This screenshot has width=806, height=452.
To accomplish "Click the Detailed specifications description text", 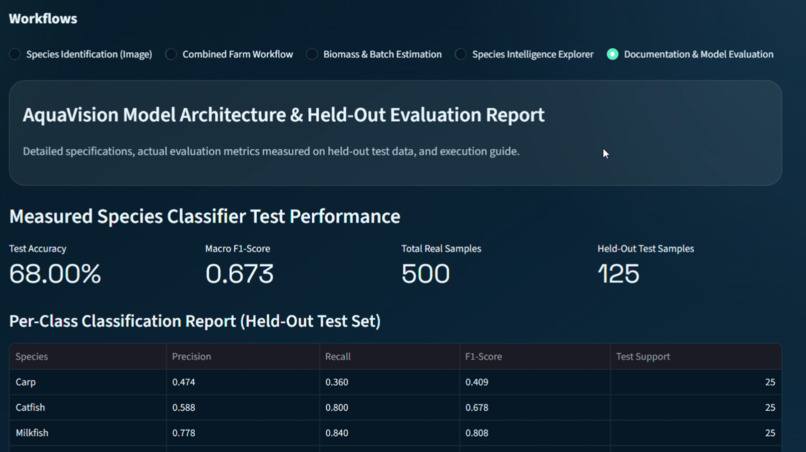I will [271, 151].
